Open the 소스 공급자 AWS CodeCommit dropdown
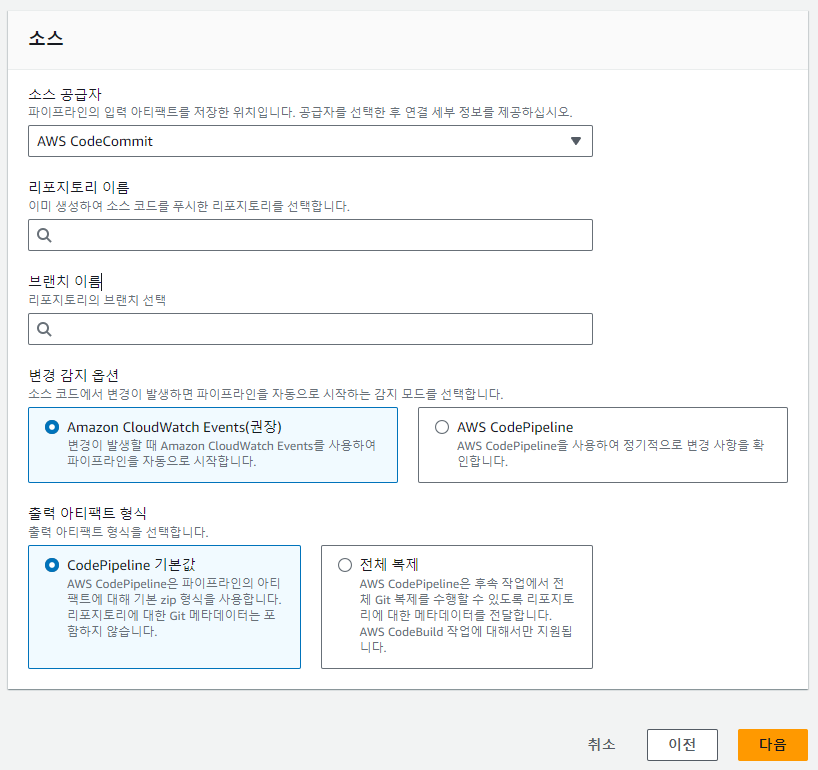This screenshot has width=818, height=770. click(310, 141)
